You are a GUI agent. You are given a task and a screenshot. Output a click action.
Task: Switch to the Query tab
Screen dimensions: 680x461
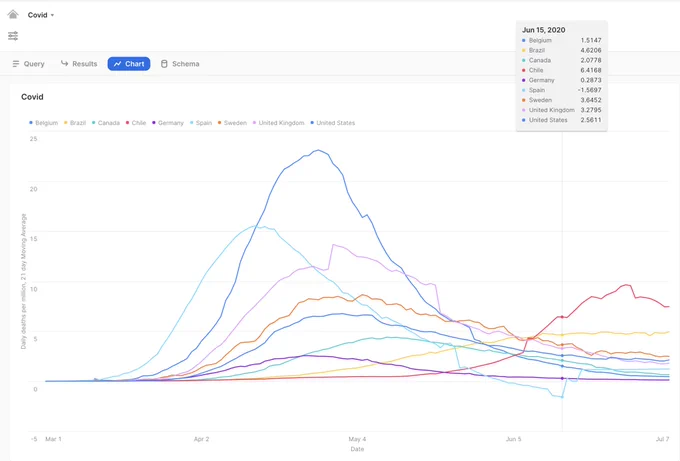click(x=28, y=64)
